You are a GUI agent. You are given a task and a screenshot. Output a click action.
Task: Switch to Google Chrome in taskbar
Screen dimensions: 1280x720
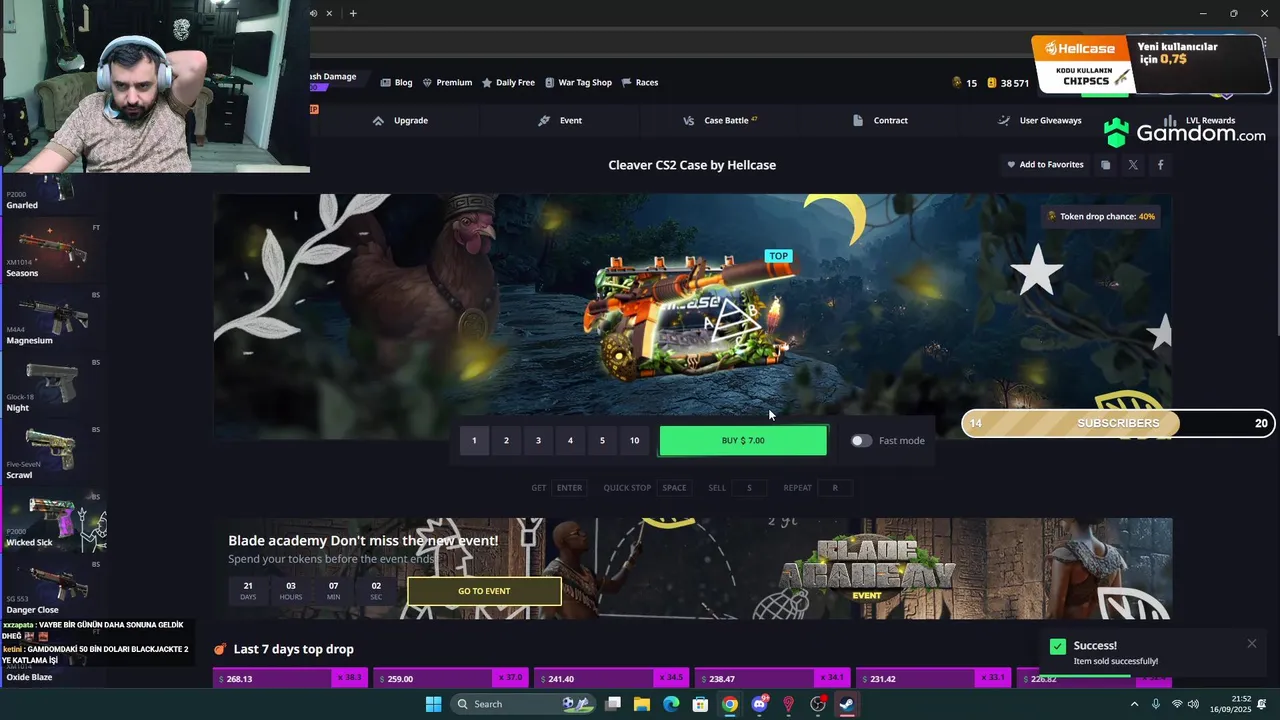click(730, 704)
